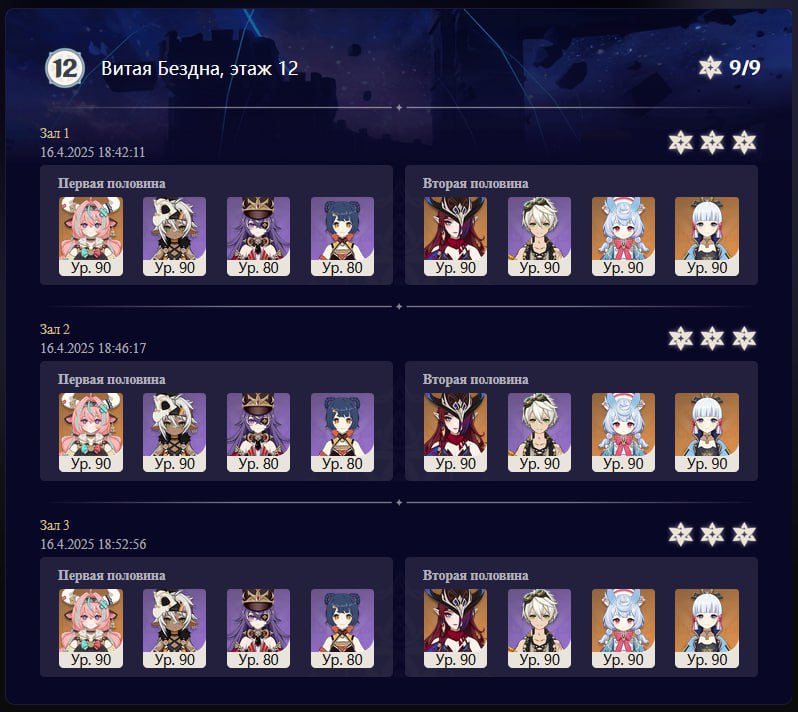Click the last star of Зал 2 rating
The image size is (798, 712).
pyautogui.click(x=744, y=338)
